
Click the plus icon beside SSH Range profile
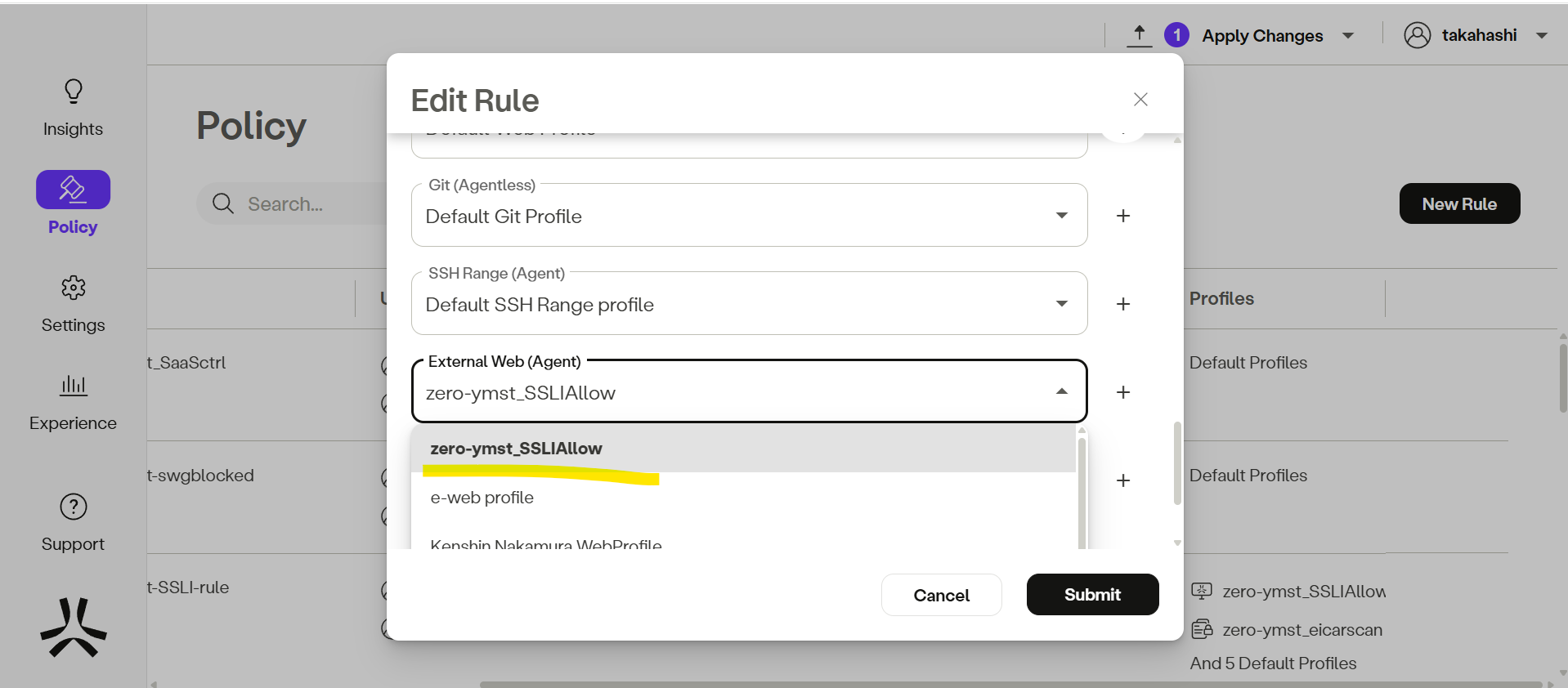[1123, 304]
